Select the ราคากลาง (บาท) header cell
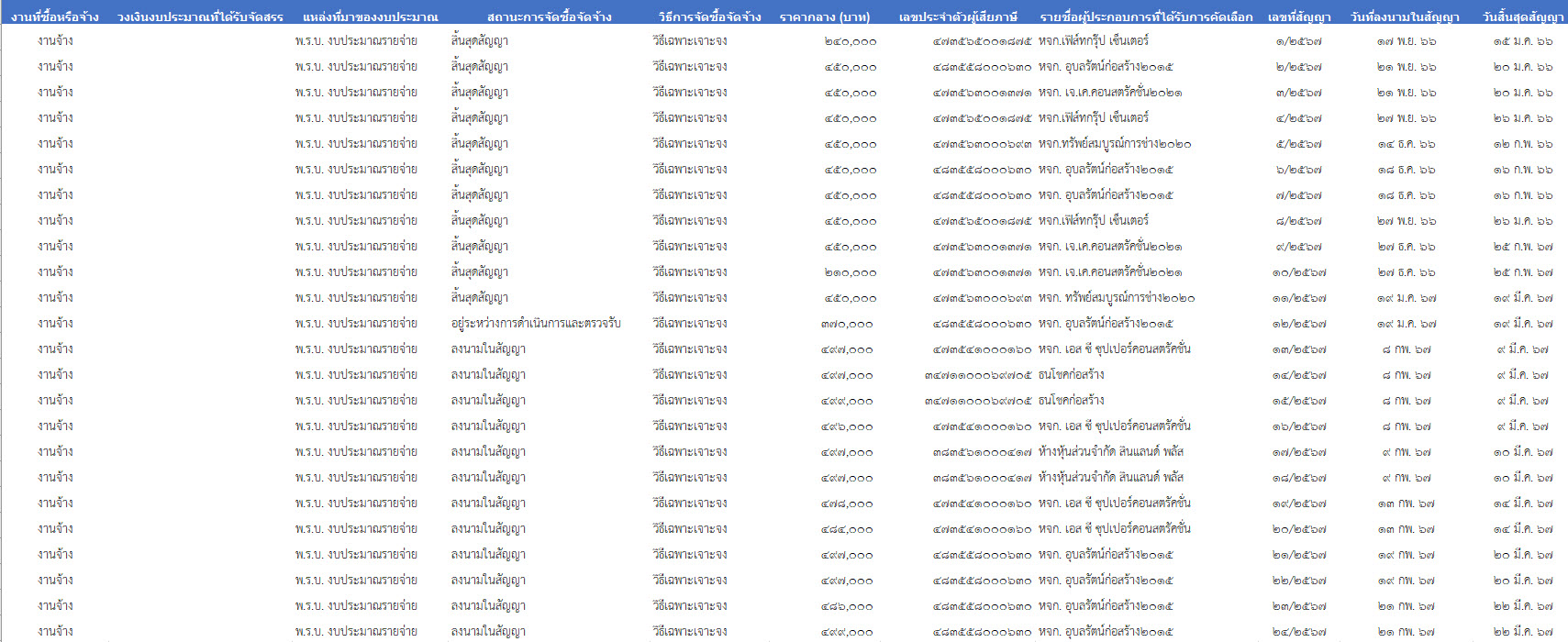This screenshot has width=1568, height=642. pos(824,17)
